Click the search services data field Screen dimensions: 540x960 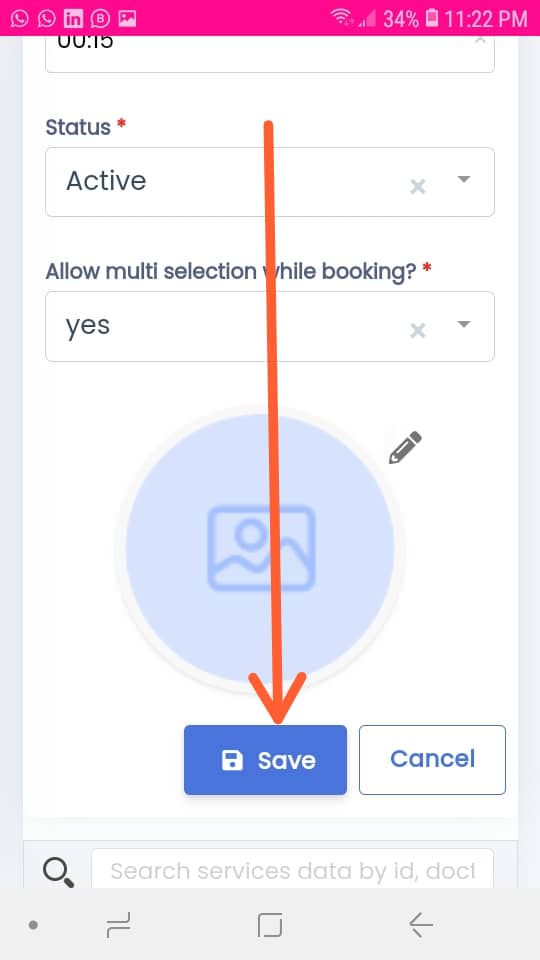click(292, 868)
